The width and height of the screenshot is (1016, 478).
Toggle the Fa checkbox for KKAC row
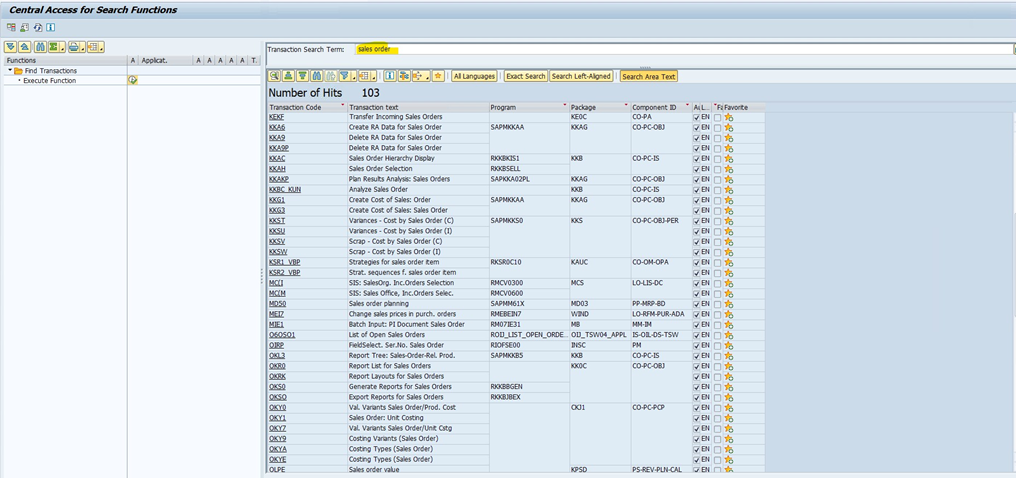pos(717,158)
